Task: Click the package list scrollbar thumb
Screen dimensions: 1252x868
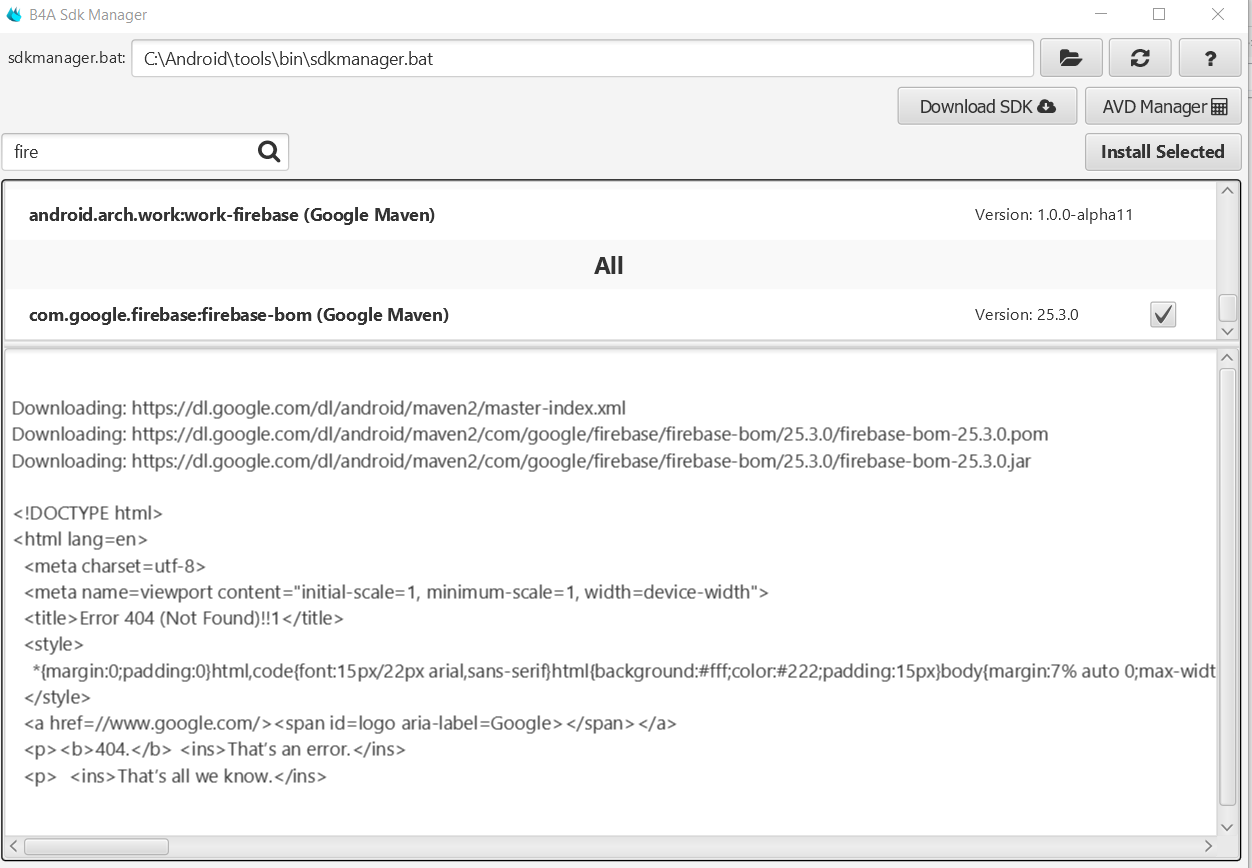Action: (x=1228, y=308)
